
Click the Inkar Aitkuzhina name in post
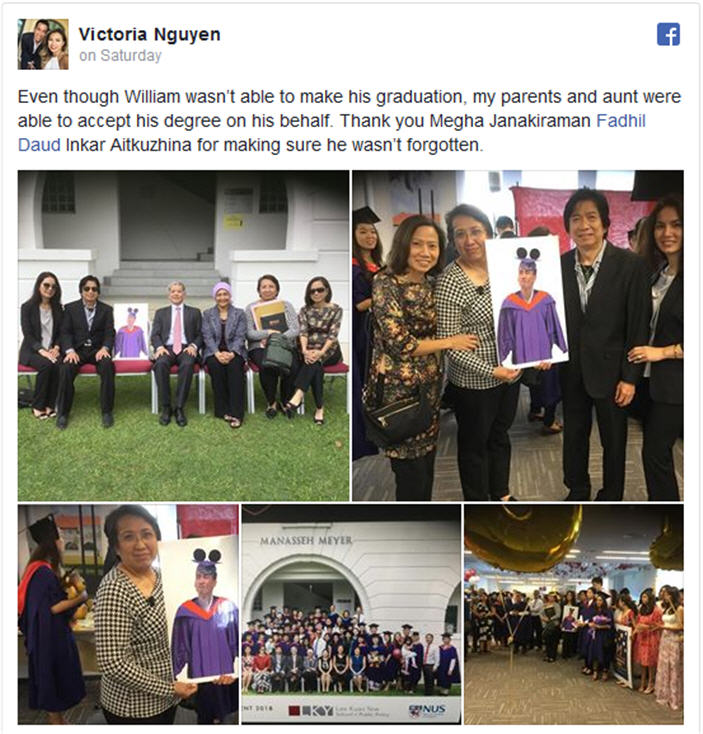click(129, 145)
